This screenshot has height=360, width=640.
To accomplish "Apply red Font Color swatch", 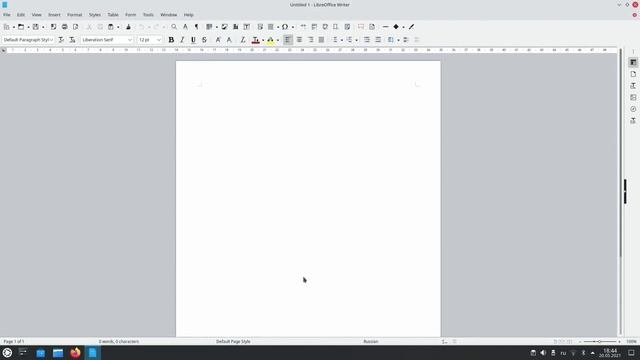I will pos(256,40).
